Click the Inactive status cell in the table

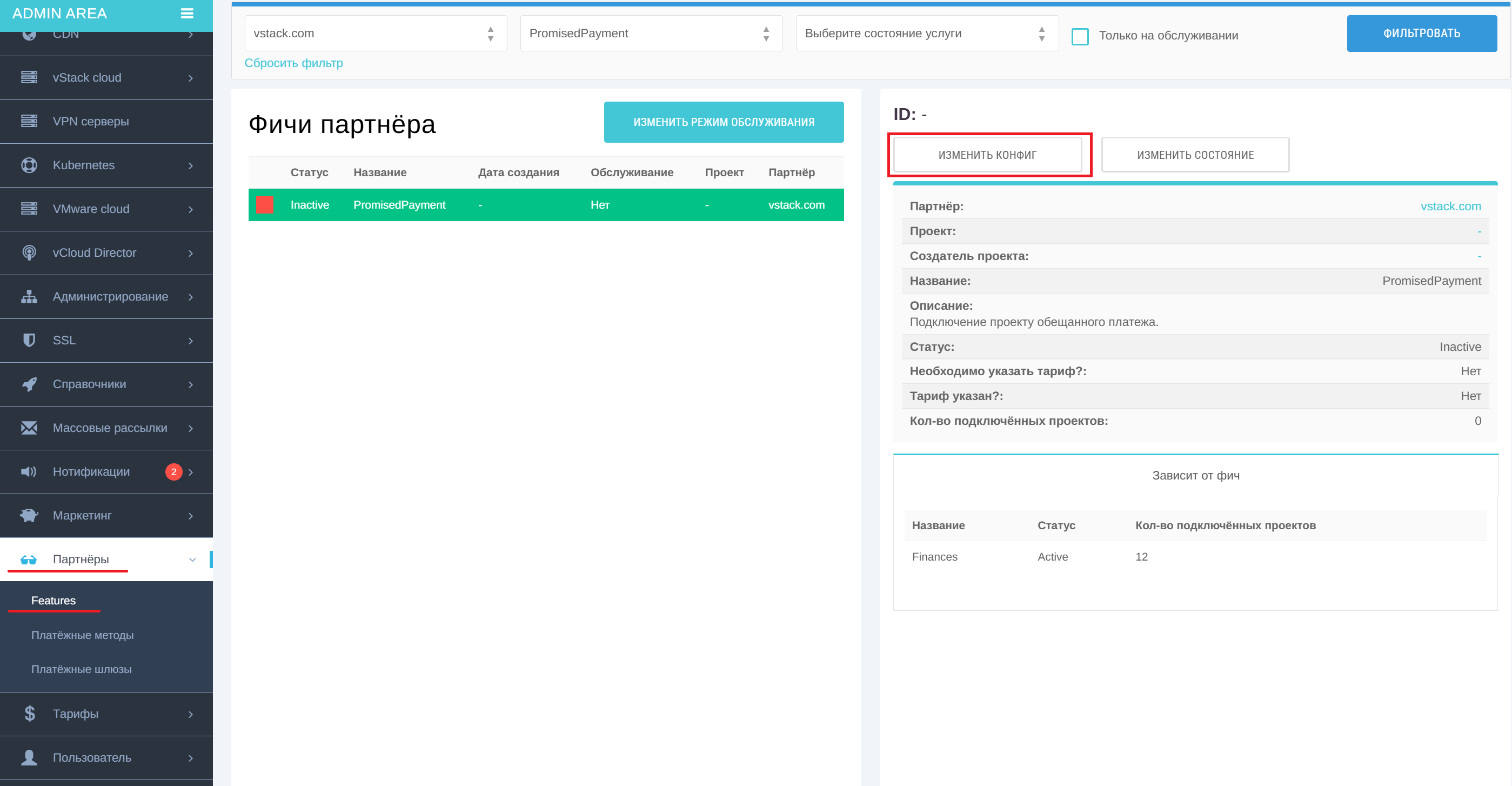309,205
